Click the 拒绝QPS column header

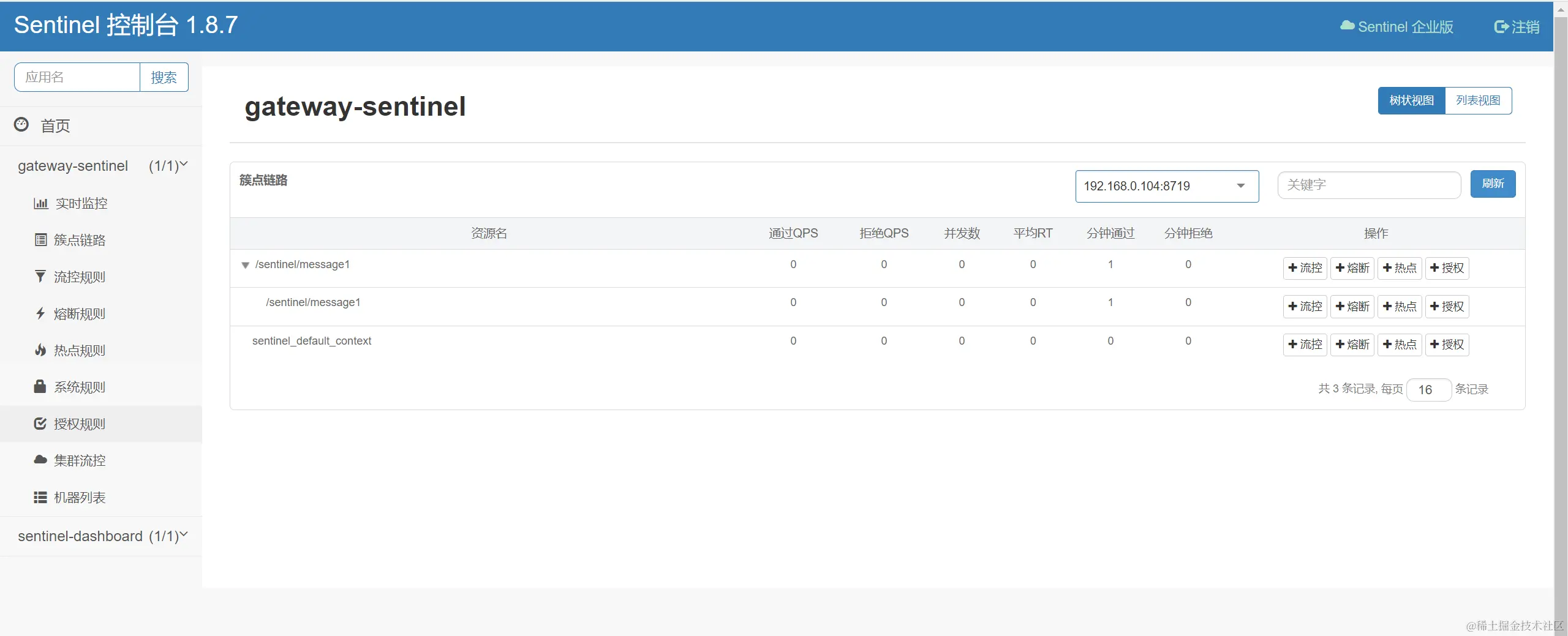pos(884,233)
